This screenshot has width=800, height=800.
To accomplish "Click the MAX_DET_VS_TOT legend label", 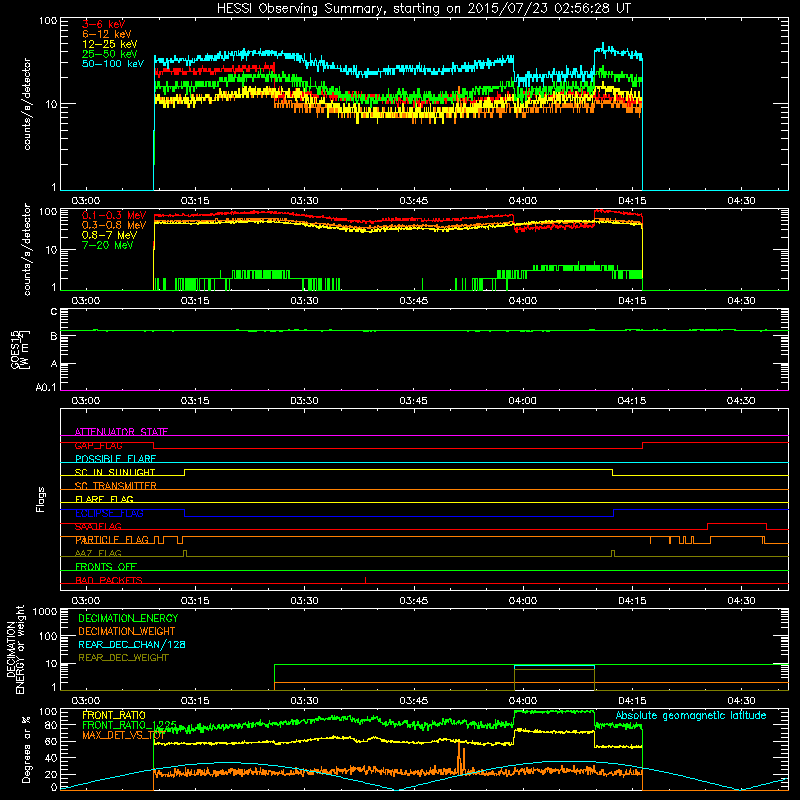I will point(123,735).
